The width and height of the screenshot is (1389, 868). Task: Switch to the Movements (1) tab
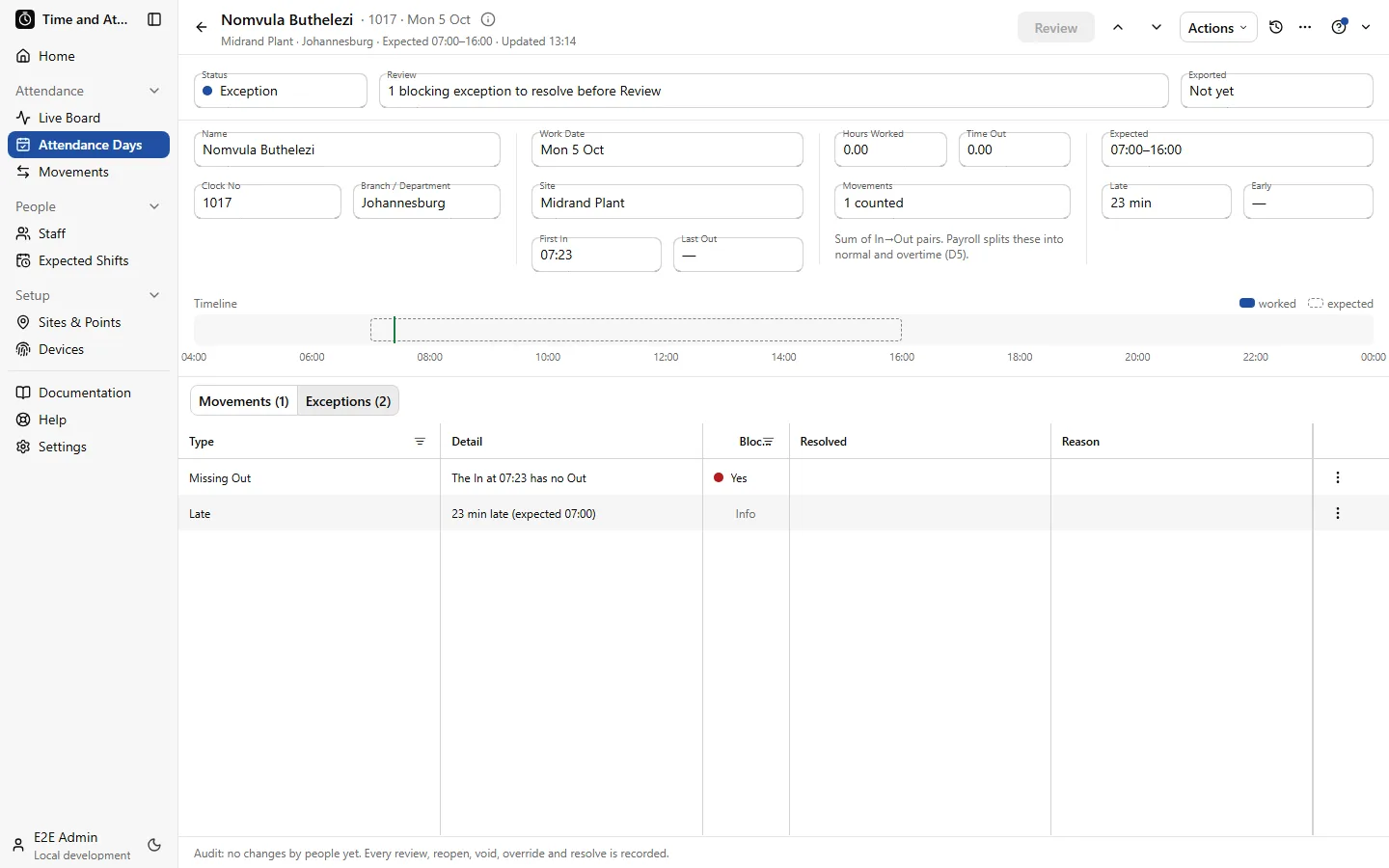pos(244,401)
